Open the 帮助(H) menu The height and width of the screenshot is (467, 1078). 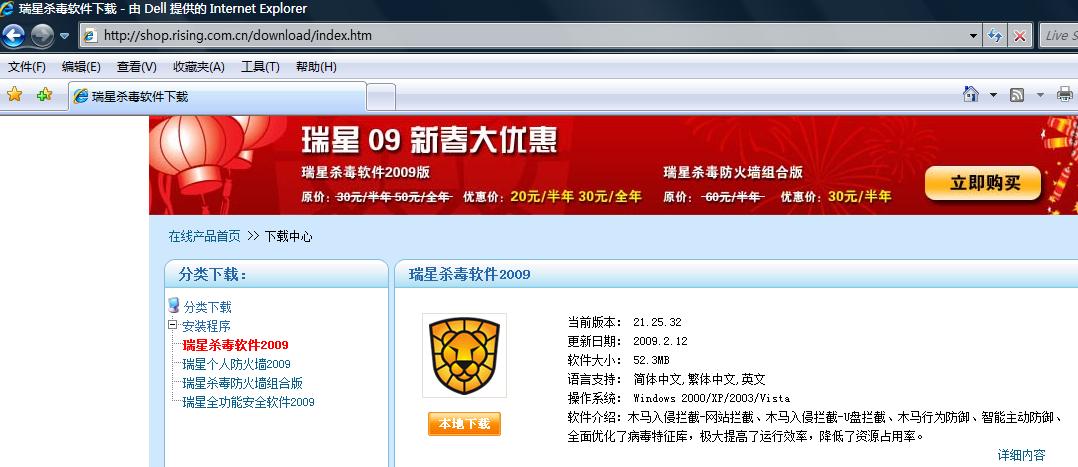pos(316,67)
